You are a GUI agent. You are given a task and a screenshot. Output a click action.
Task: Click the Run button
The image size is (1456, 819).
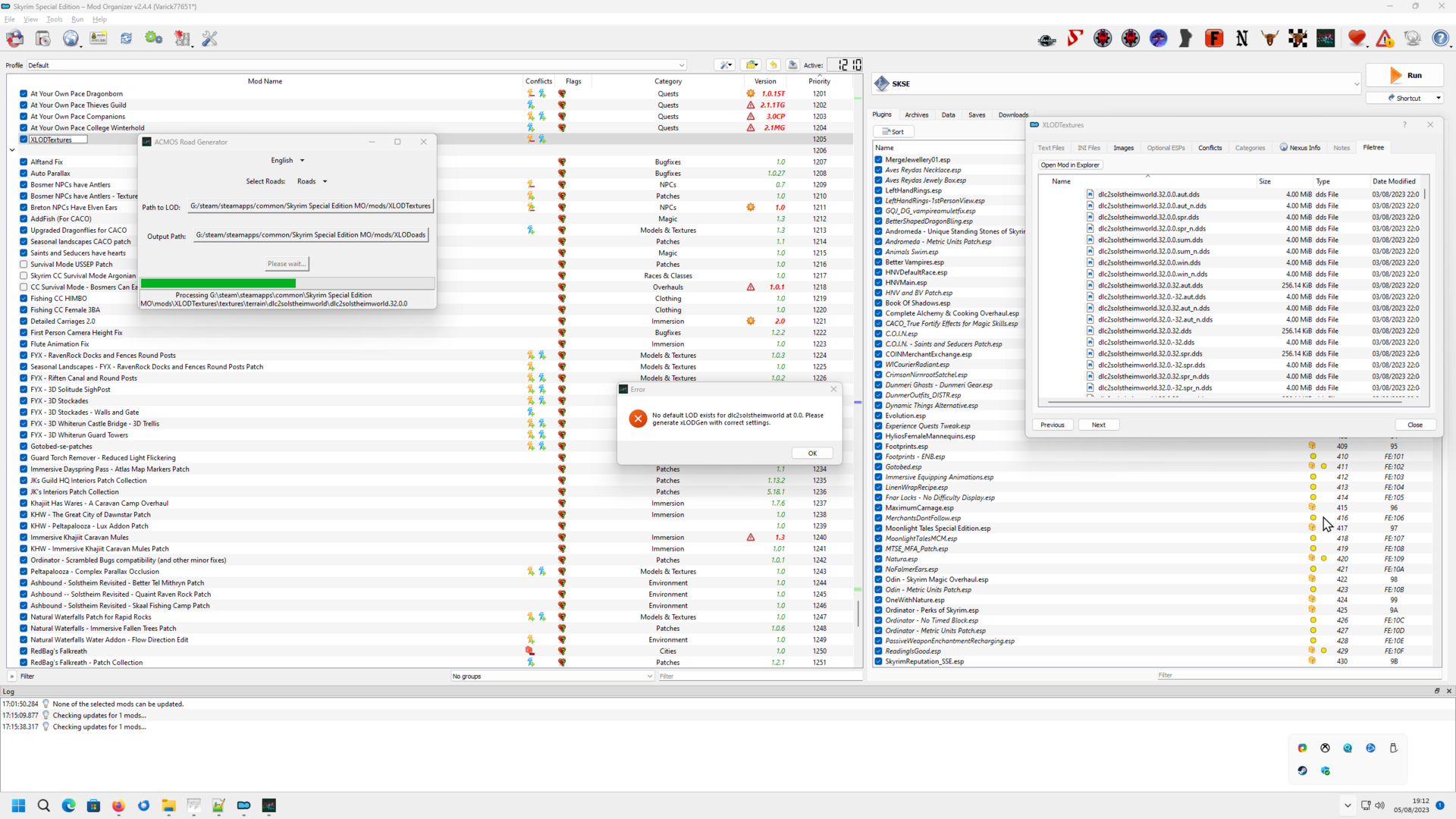[1405, 75]
